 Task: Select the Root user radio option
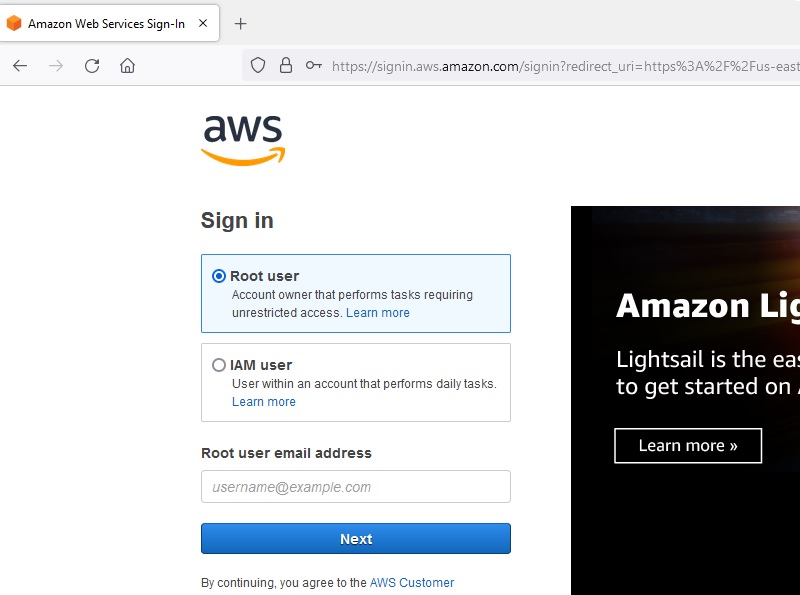(219, 276)
